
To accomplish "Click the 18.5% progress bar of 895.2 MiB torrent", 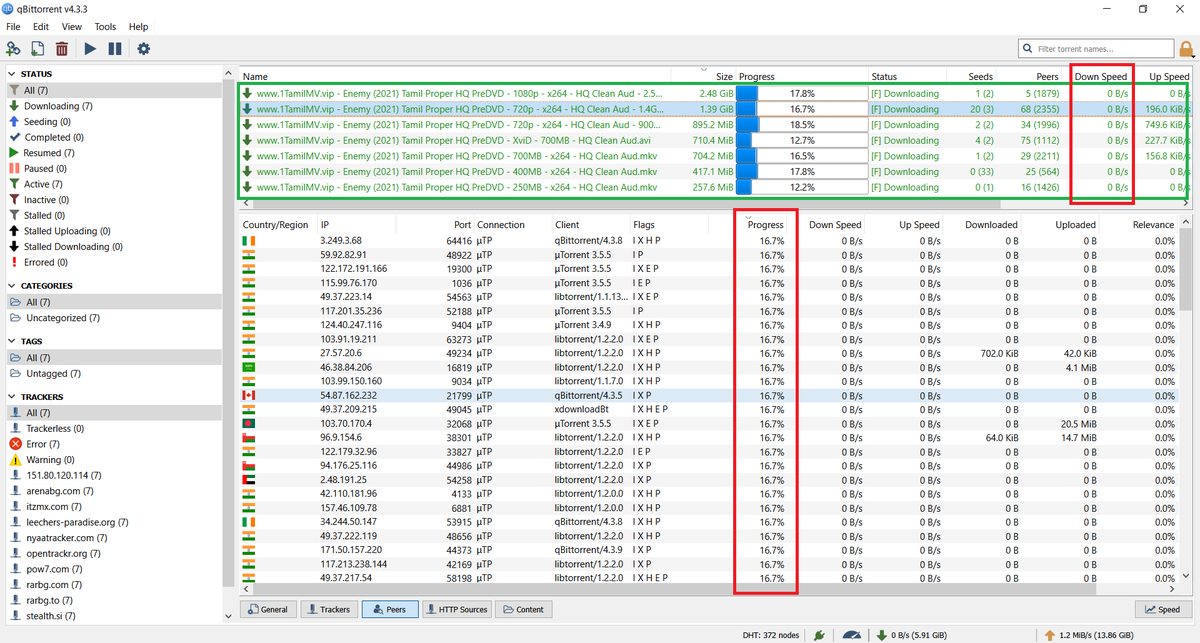I will click(801, 125).
